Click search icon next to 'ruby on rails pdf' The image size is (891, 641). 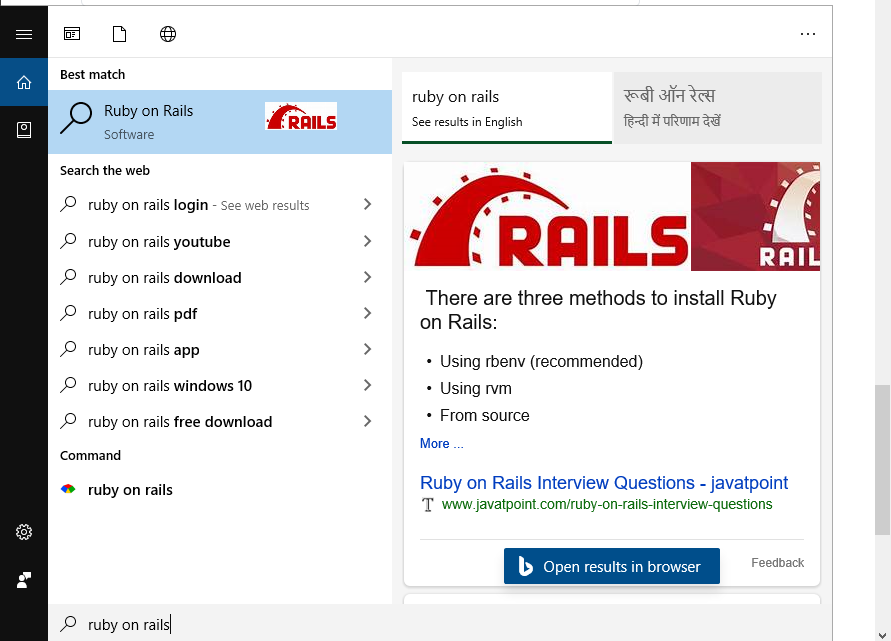point(68,313)
